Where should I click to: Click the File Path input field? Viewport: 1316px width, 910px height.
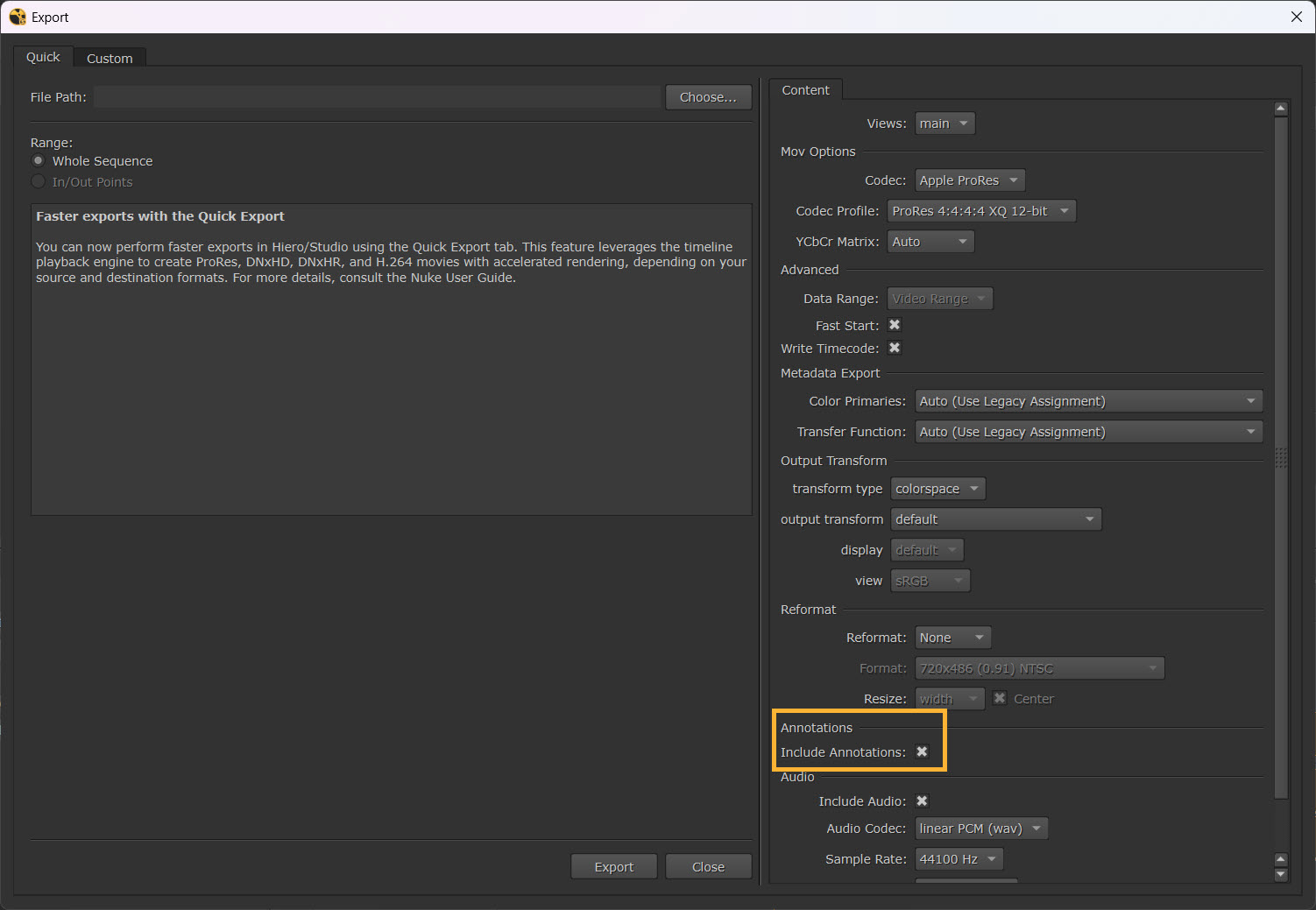coord(377,97)
